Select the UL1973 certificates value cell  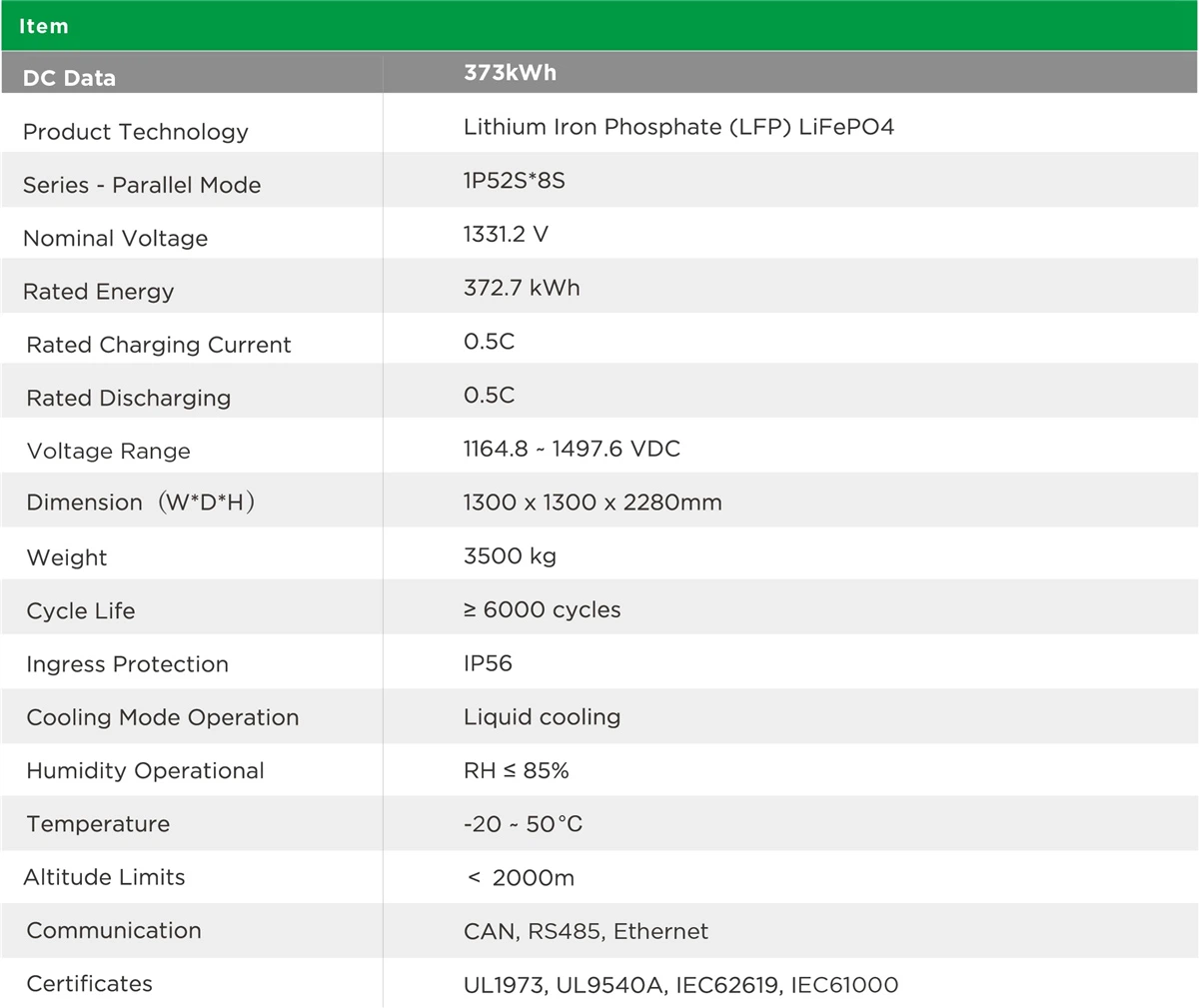[680, 985]
